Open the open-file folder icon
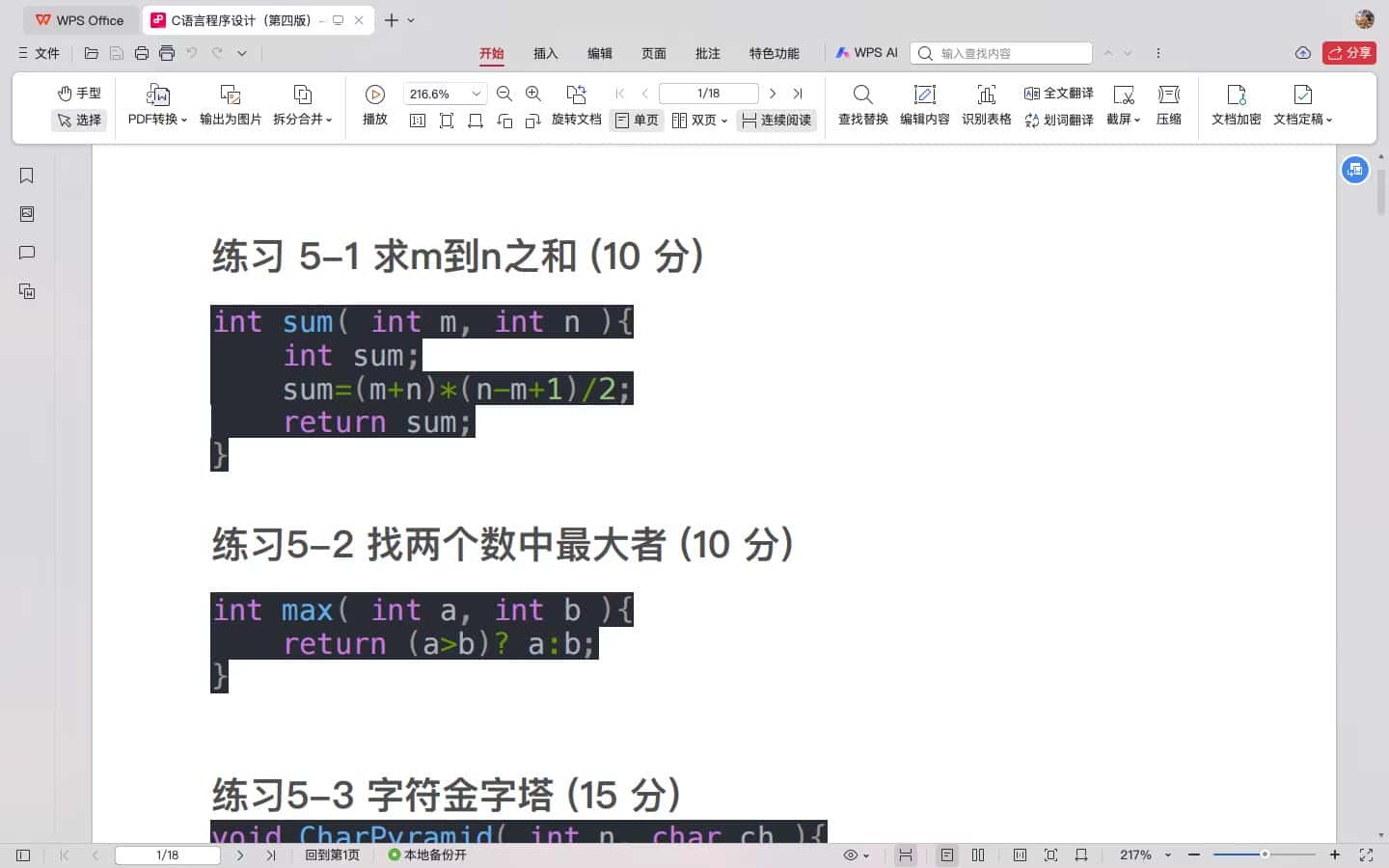The image size is (1389, 868). (x=92, y=53)
